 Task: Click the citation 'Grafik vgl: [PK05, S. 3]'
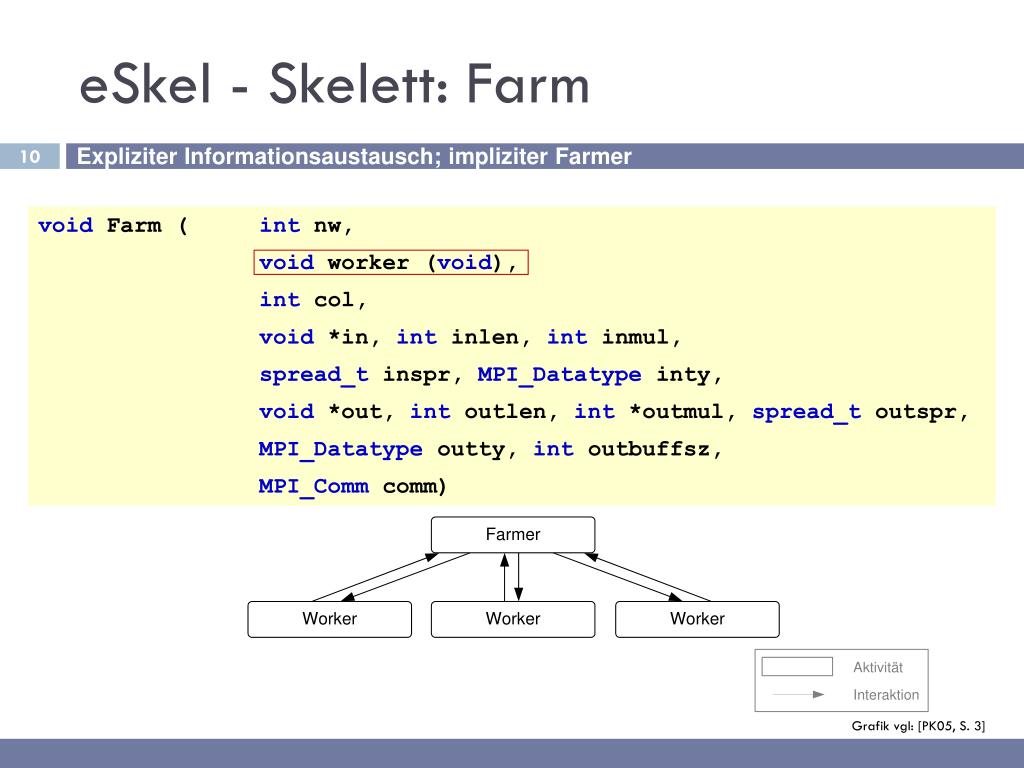click(x=918, y=726)
